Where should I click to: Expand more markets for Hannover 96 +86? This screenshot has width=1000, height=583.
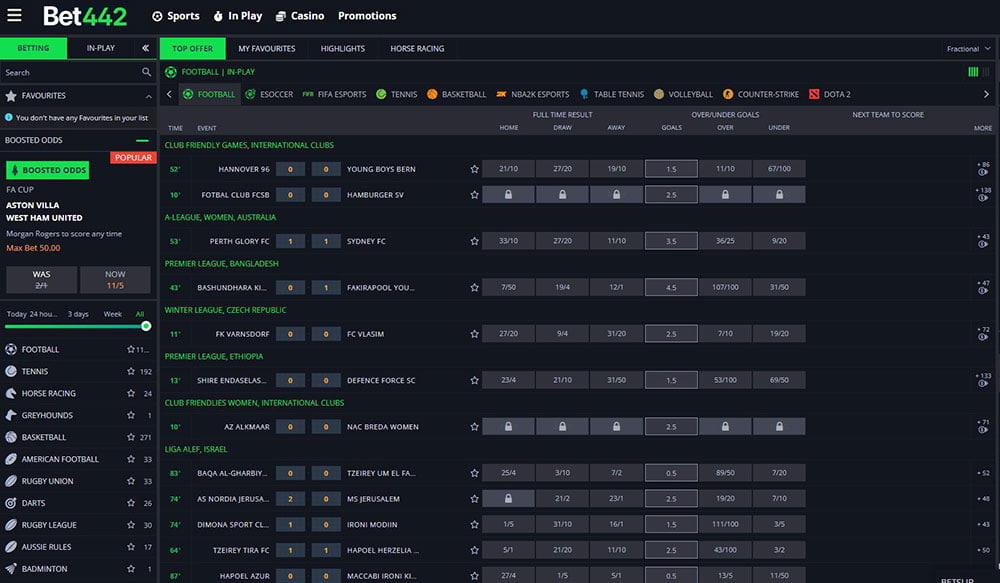coord(983,168)
